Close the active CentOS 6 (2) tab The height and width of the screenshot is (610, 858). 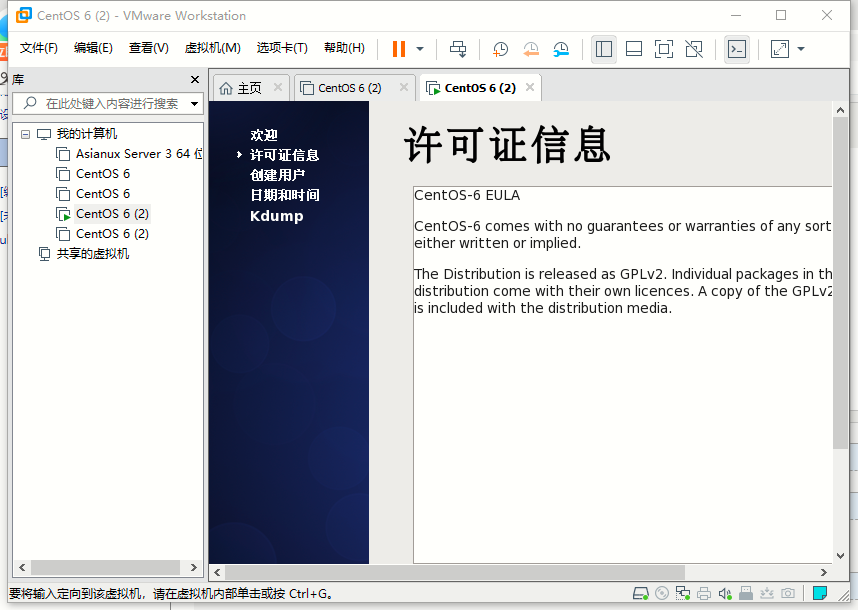tap(530, 87)
